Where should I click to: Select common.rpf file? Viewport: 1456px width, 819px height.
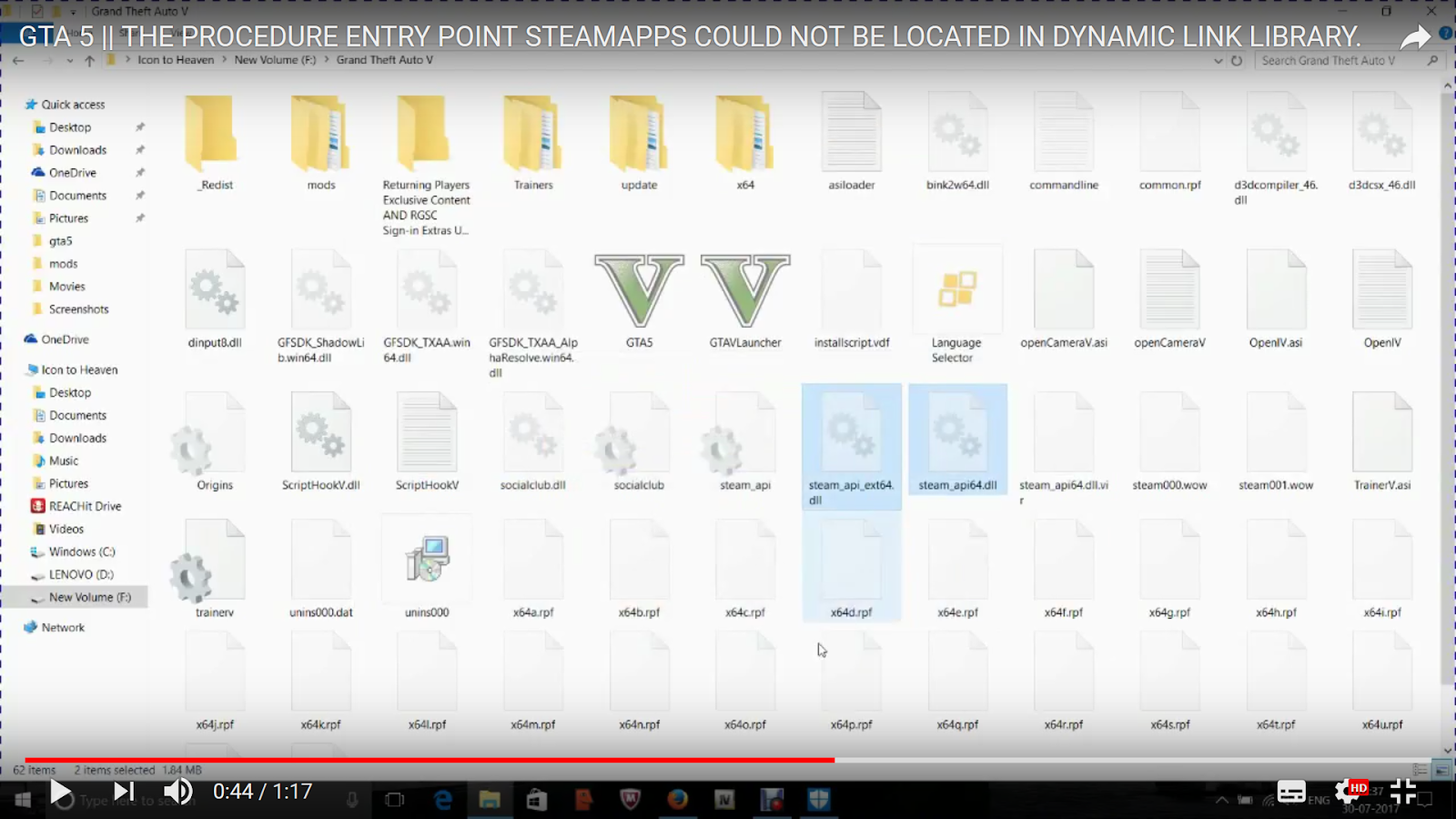pos(1170,141)
